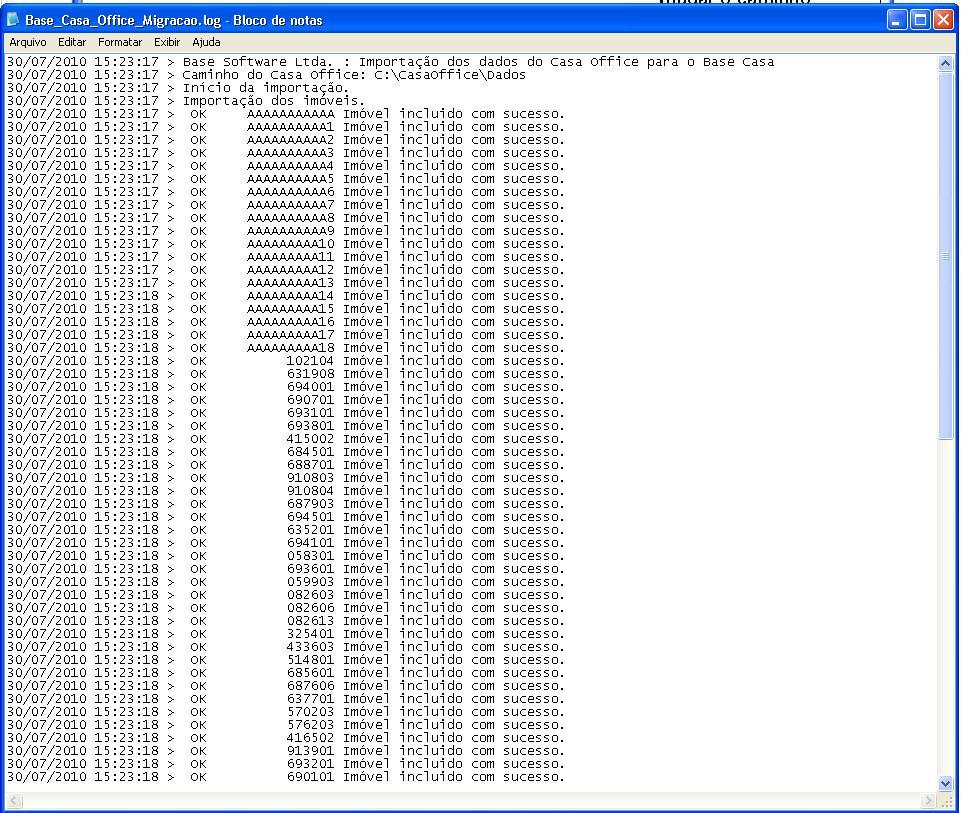Open the Arquivo menu
961x813 pixels.
tap(28, 42)
